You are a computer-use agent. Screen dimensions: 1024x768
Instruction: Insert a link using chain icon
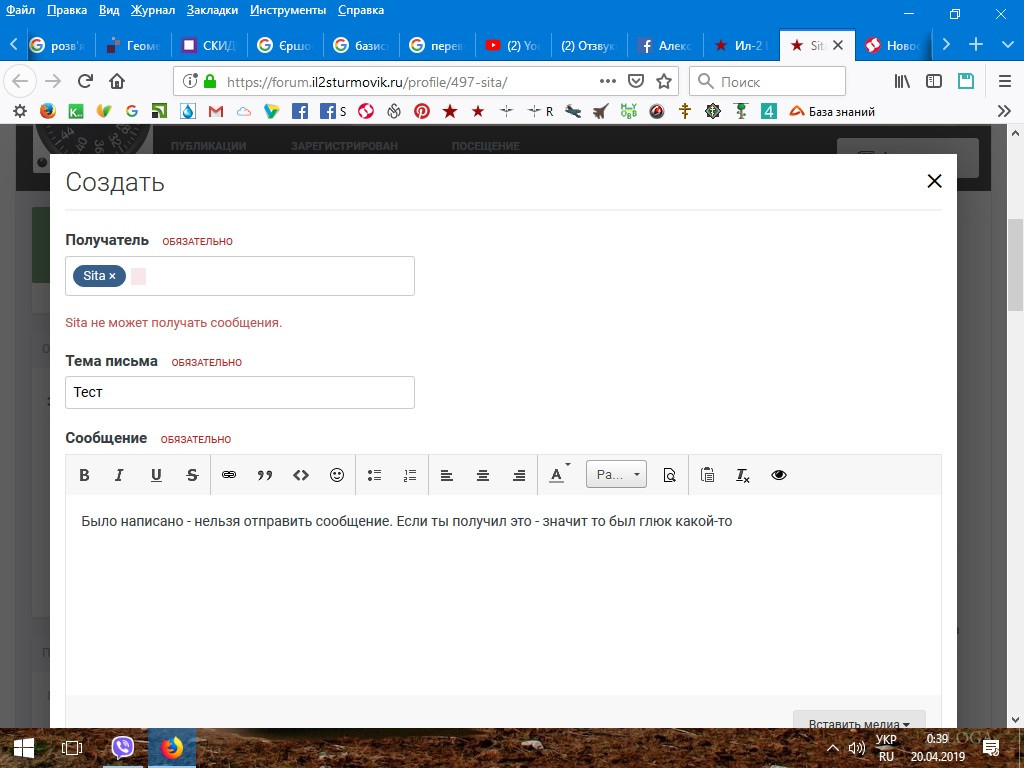(x=229, y=475)
